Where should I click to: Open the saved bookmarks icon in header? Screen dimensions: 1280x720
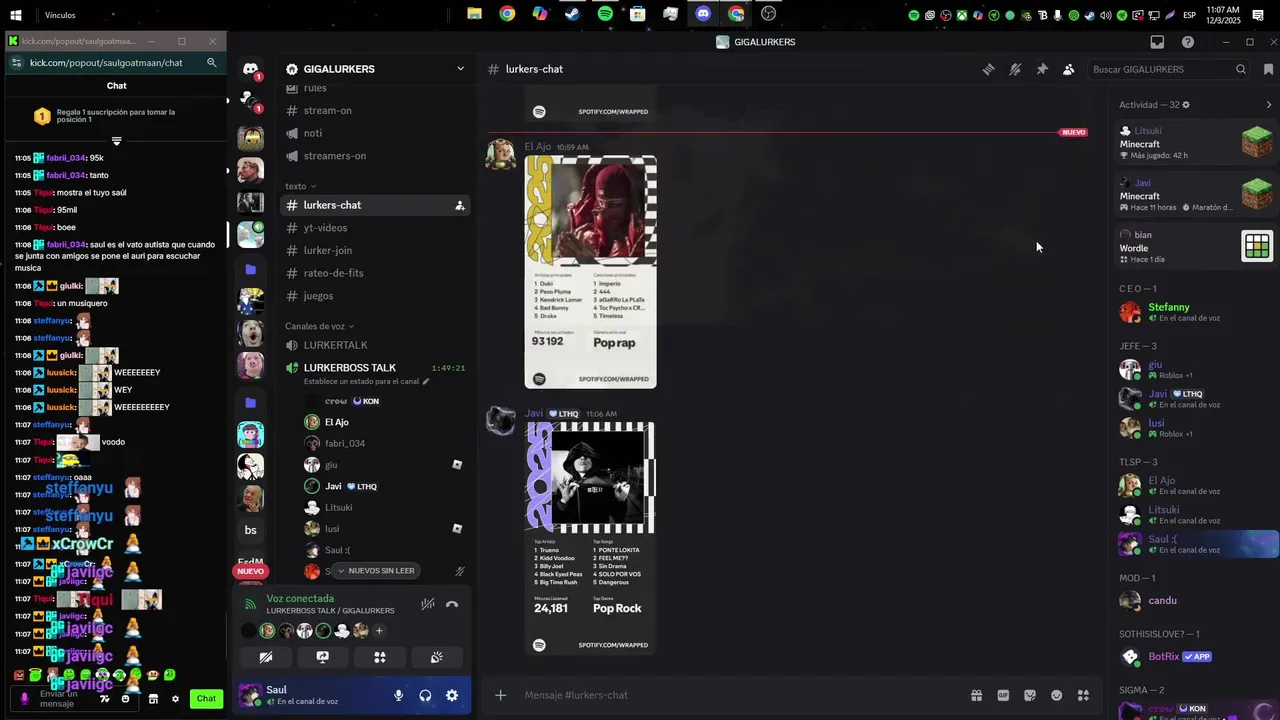tap(1268, 69)
